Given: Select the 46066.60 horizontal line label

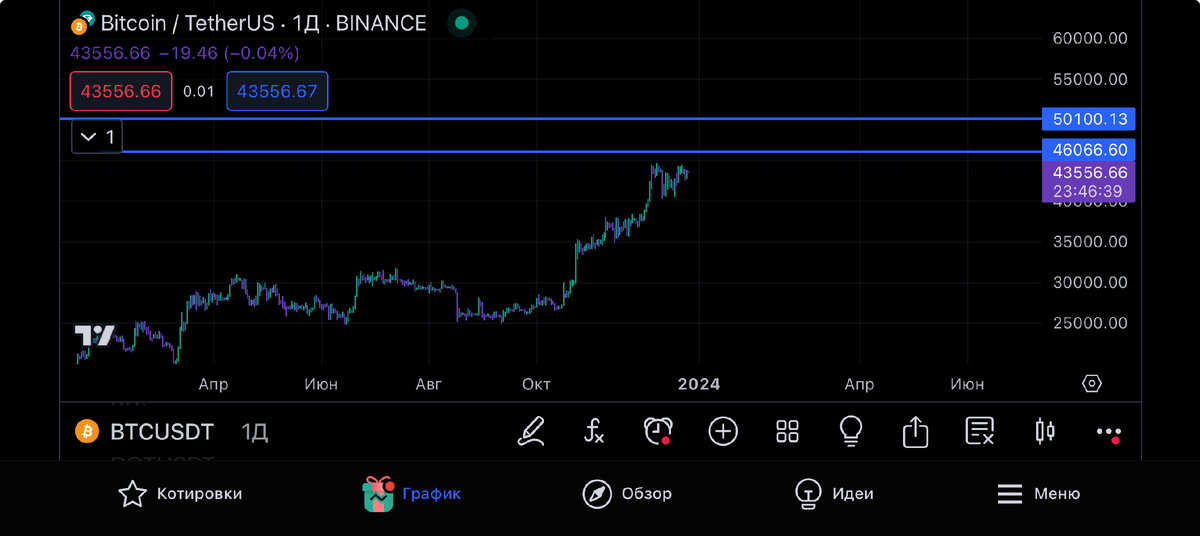Looking at the screenshot, I should [x=1088, y=150].
